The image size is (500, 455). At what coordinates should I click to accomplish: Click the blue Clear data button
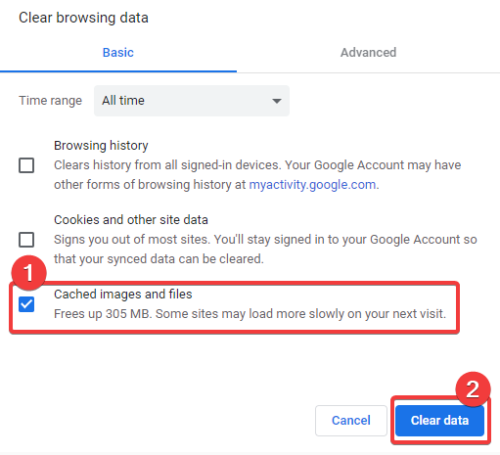click(x=440, y=420)
